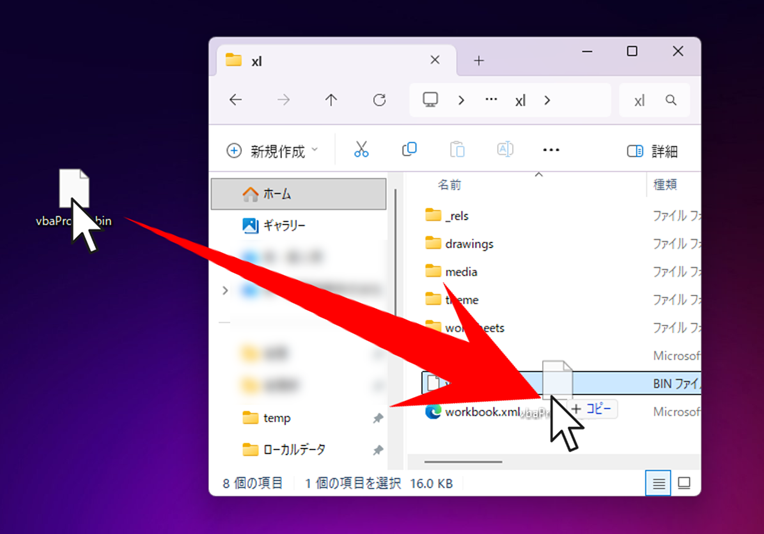Click the Edge icon of workbook.xml
Viewport: 764px width, 534px height.
433,412
